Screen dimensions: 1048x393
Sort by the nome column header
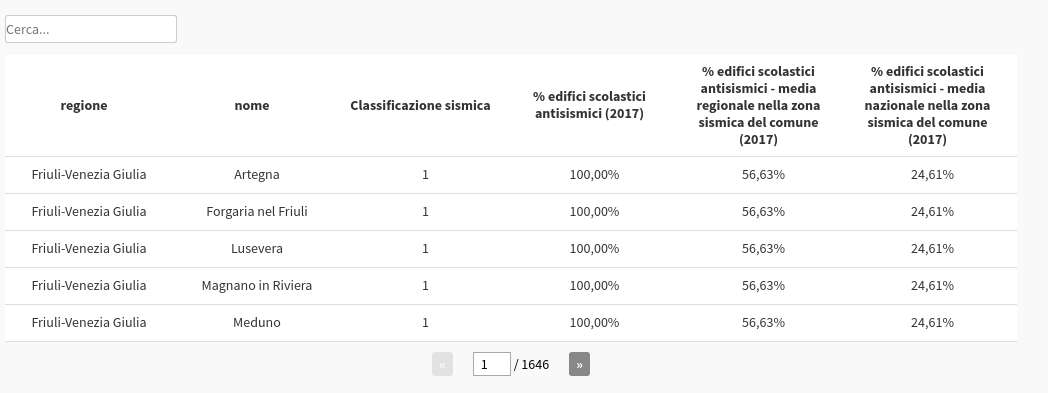coord(252,106)
